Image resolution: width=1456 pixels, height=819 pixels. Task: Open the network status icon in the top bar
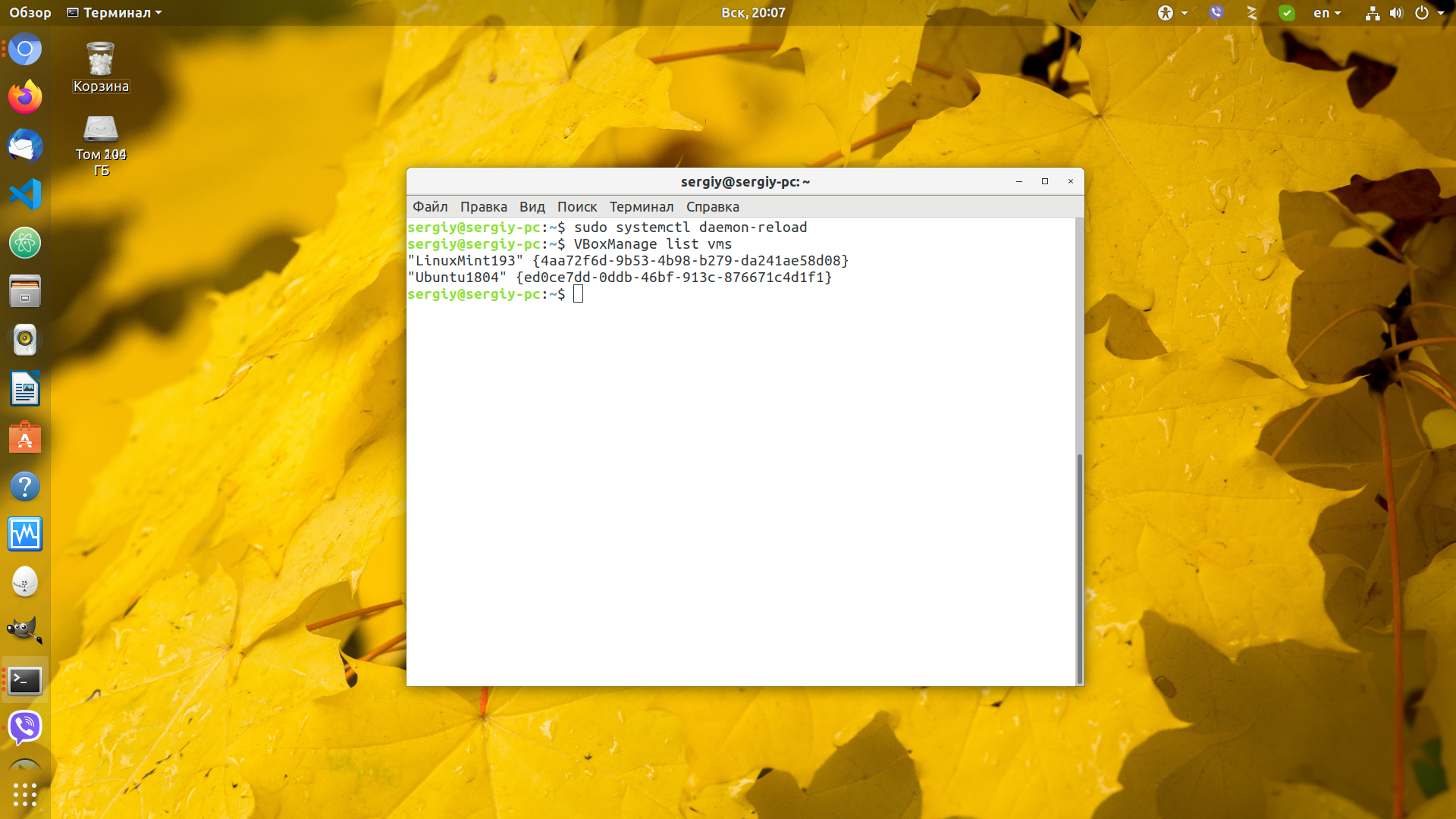point(1373,13)
